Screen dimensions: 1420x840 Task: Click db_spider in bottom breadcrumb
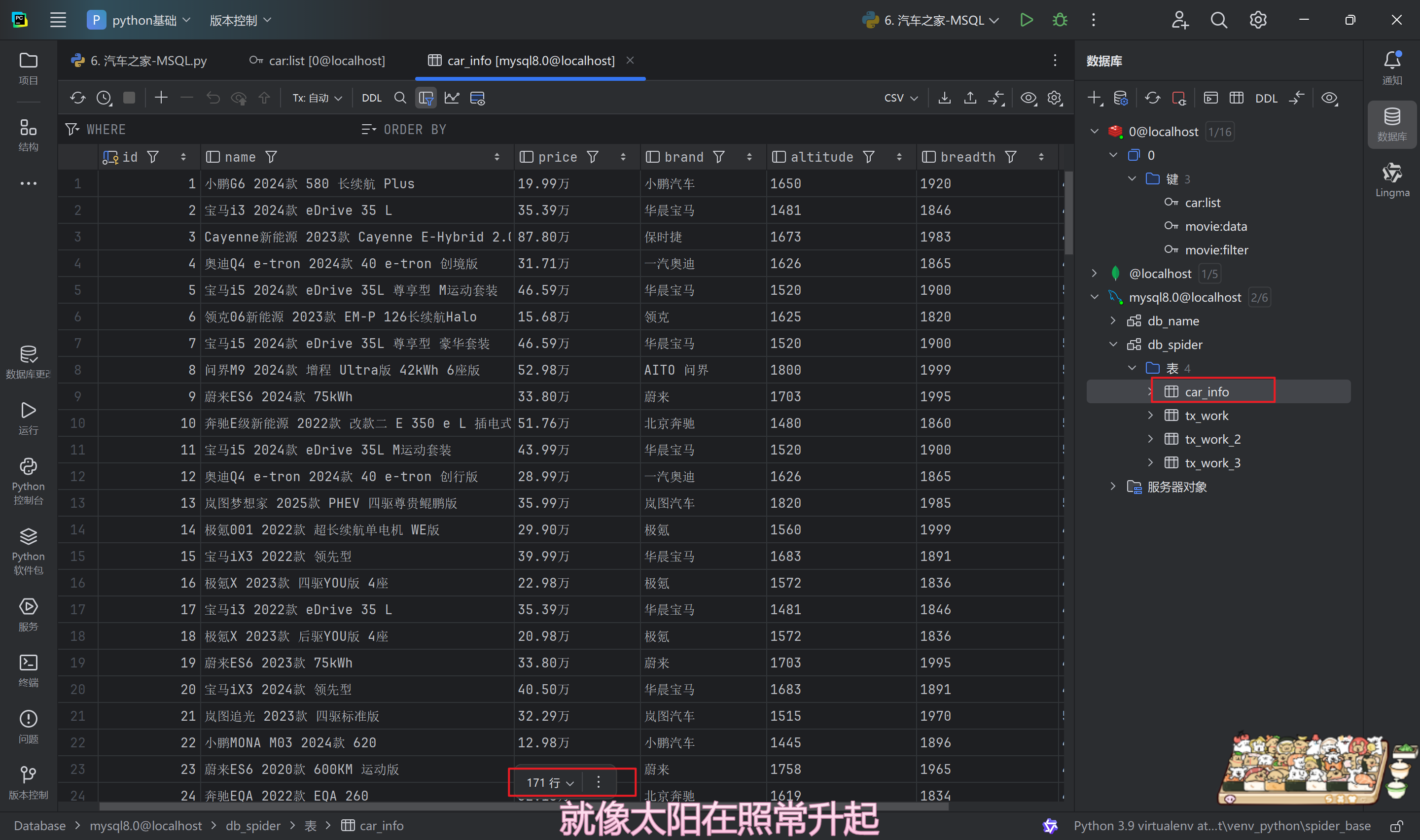pos(253,826)
